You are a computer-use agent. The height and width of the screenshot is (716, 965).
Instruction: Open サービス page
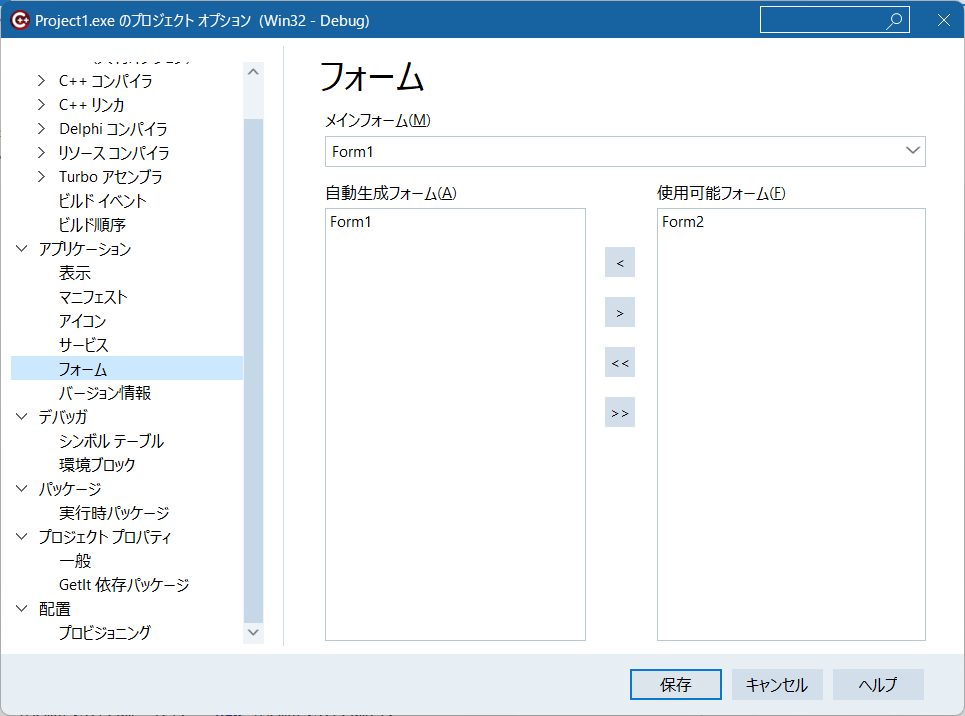(x=83, y=345)
